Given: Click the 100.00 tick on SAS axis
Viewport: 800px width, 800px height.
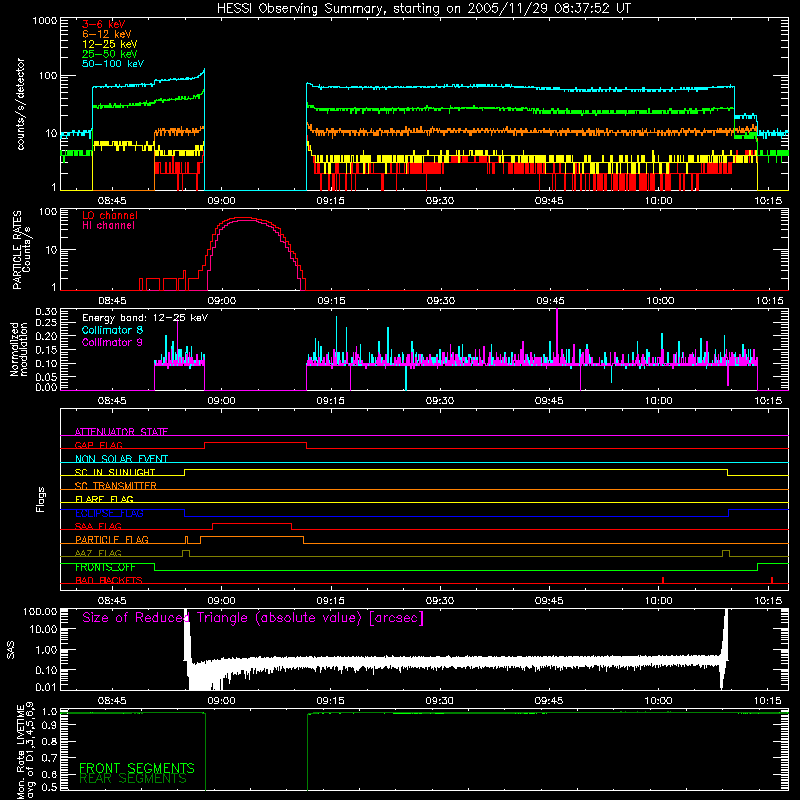Looking at the screenshot, I should (x=40, y=611).
